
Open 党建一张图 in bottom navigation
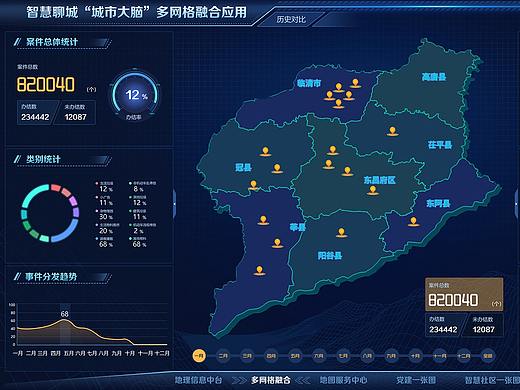click(x=416, y=380)
